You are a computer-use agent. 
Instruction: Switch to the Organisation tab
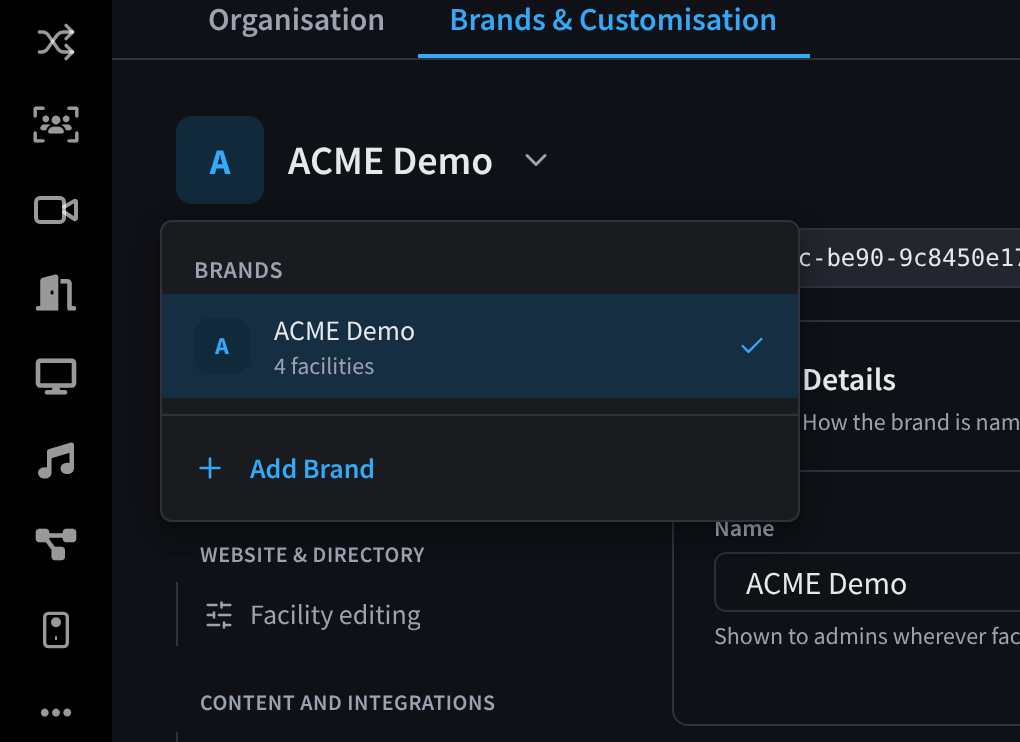(x=296, y=20)
